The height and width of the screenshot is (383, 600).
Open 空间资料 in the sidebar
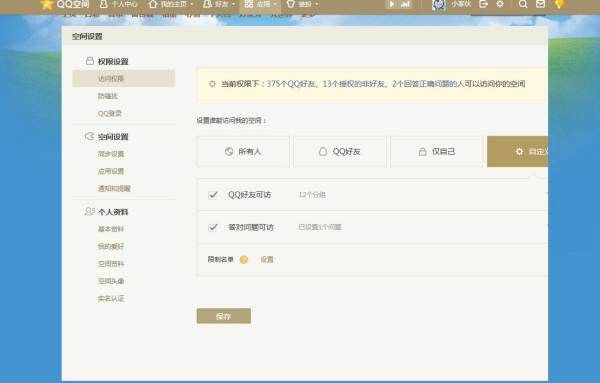(x=111, y=264)
